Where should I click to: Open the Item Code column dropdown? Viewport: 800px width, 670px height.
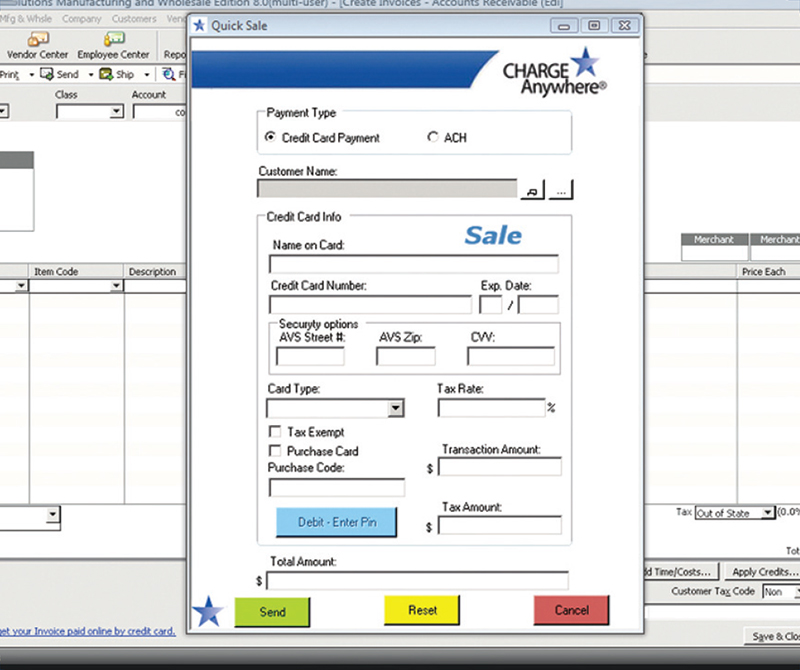pyautogui.click(x=116, y=286)
